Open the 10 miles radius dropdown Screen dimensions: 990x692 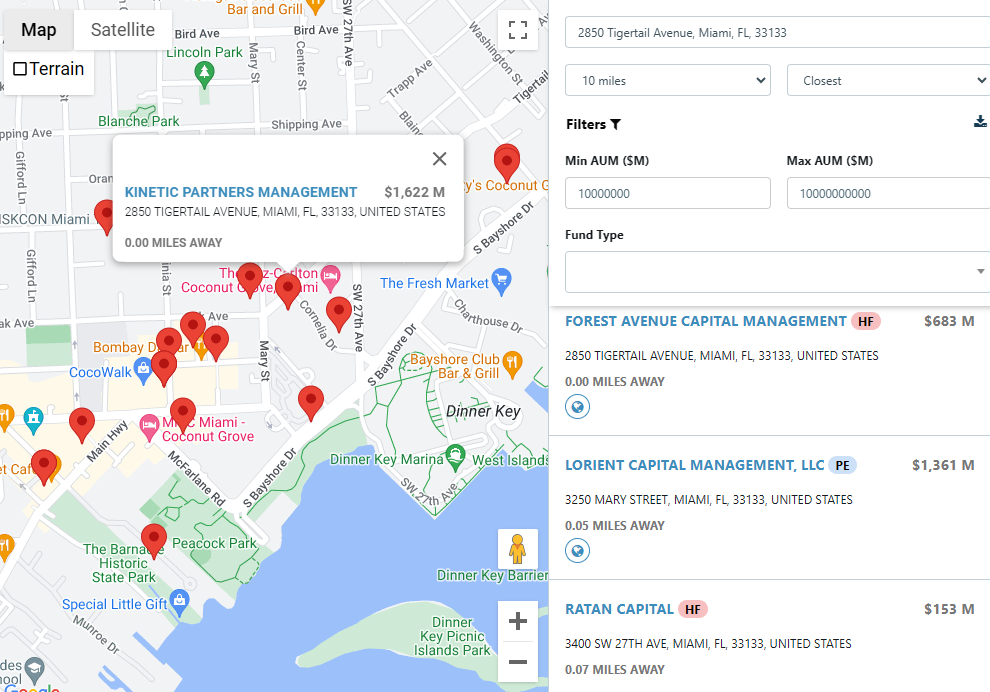tap(667, 81)
